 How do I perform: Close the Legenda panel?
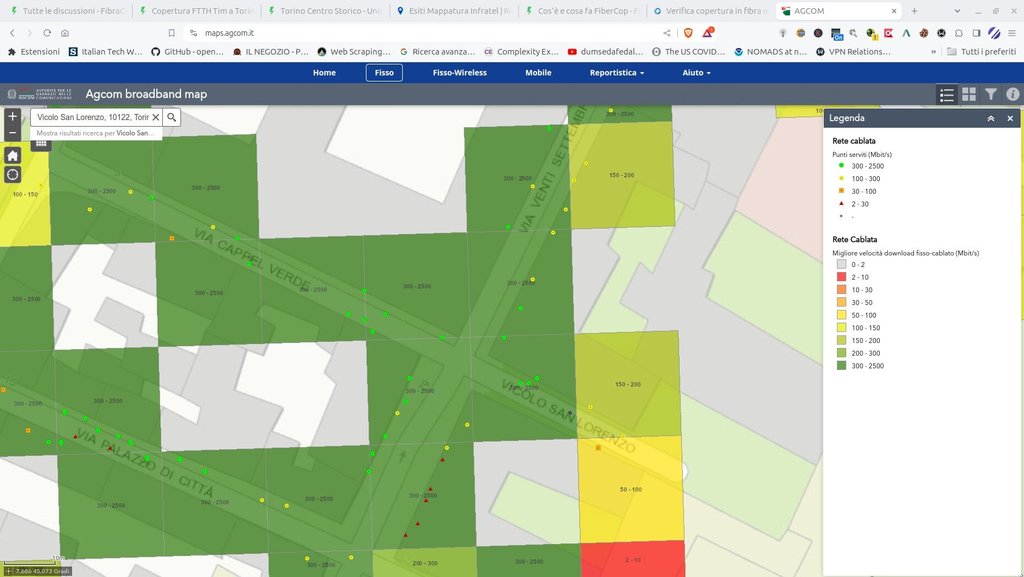click(1009, 118)
